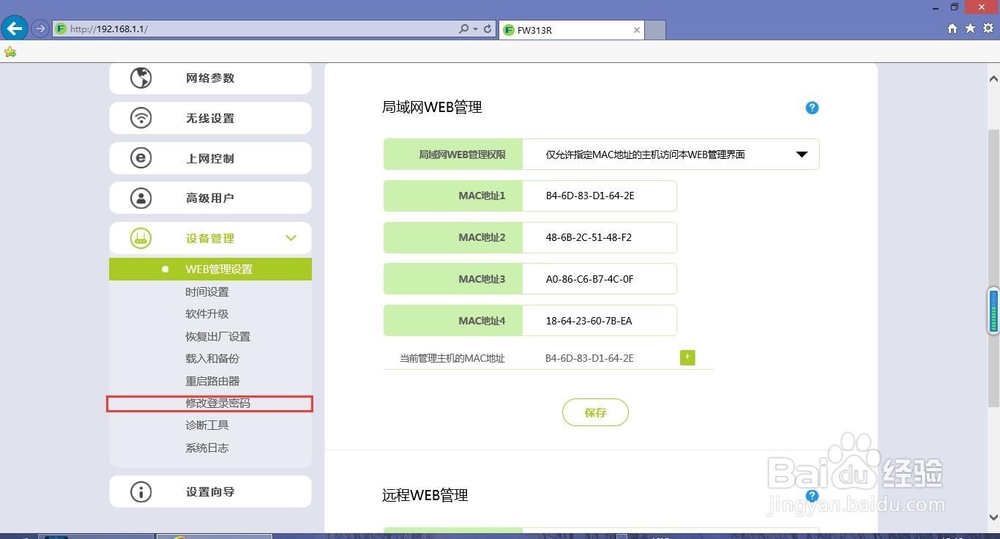The image size is (1000, 539).
Task: Select WEB管理设置 submenu item
Action: point(210,269)
